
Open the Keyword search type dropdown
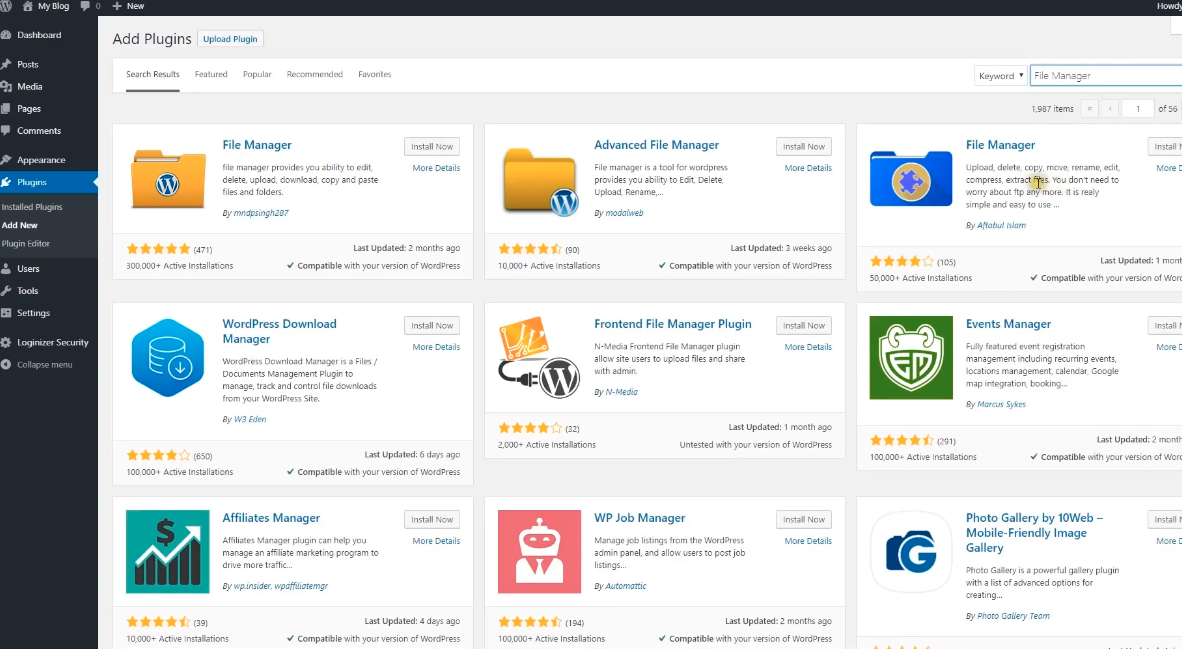[1000, 76]
